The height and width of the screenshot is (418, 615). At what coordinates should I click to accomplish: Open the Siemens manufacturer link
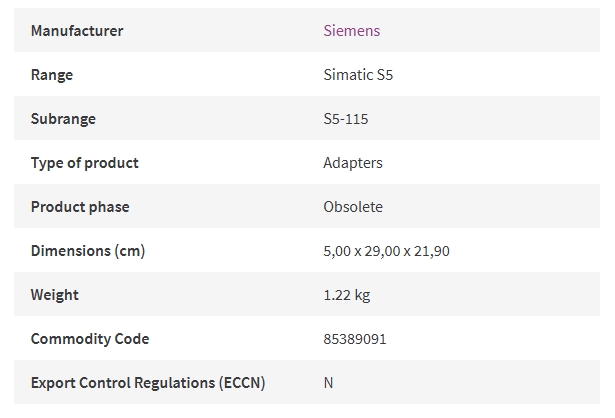pos(351,31)
